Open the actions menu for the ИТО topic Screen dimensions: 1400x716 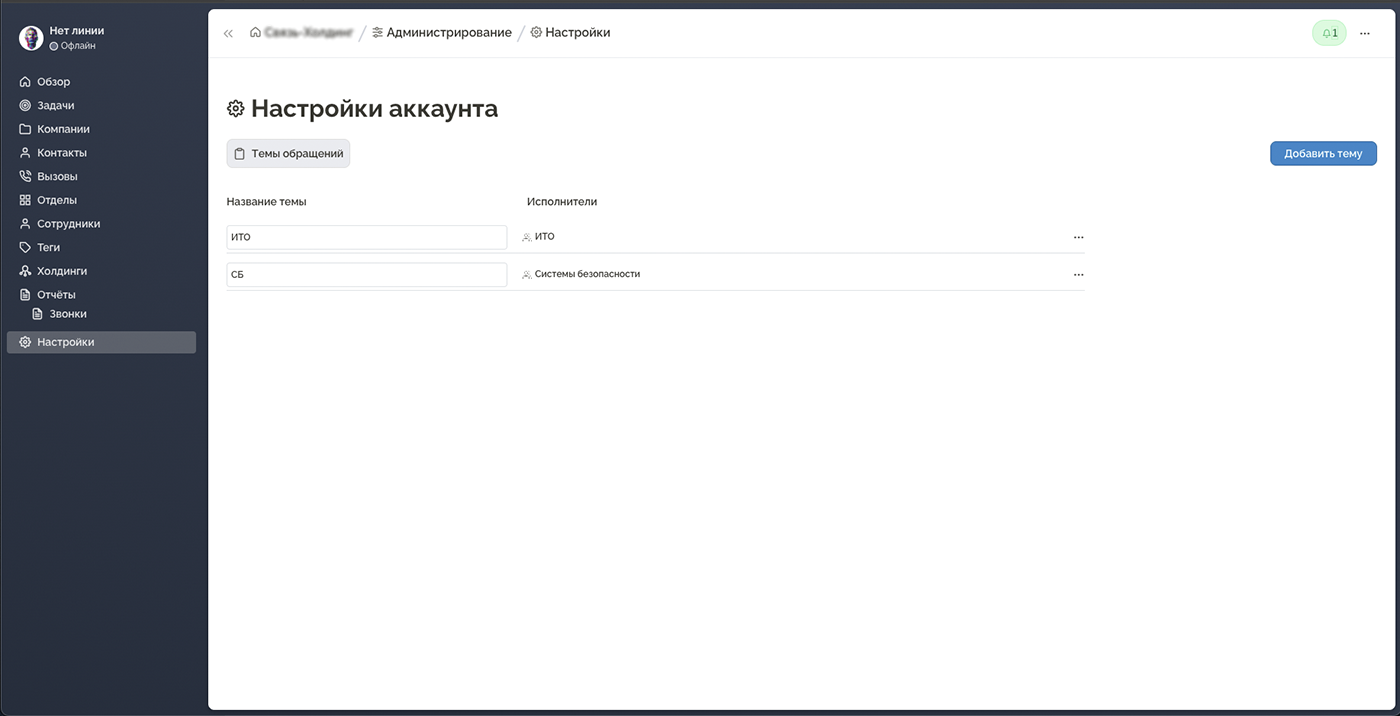point(1078,237)
